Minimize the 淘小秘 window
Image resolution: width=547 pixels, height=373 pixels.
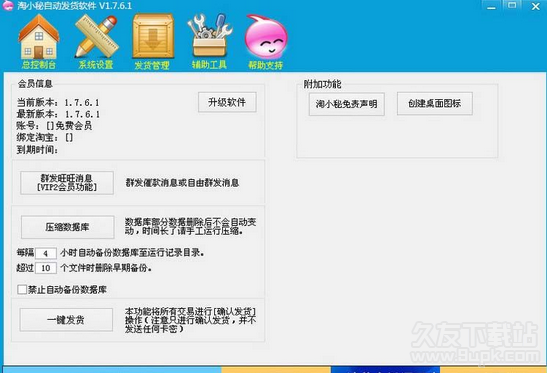492,6
